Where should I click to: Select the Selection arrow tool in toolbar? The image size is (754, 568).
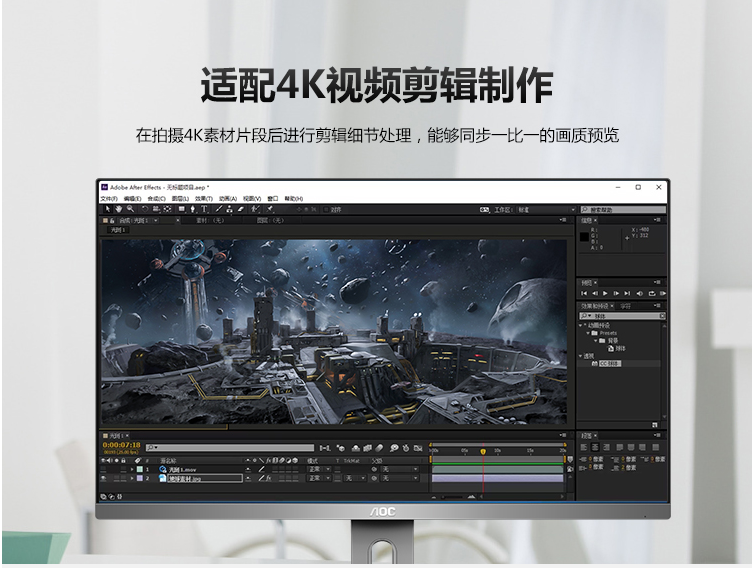[107, 210]
